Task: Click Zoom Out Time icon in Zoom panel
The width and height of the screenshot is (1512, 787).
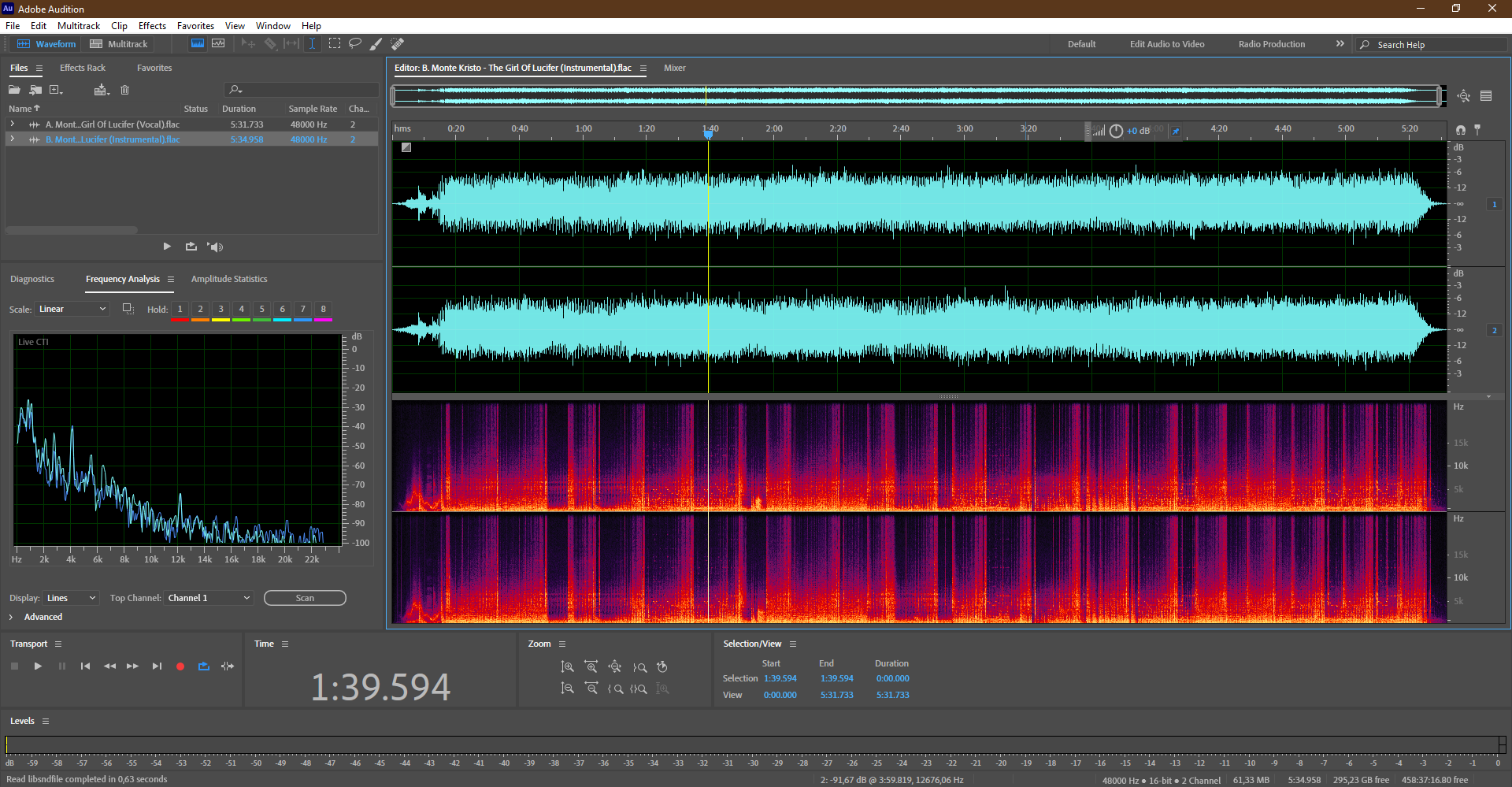Action: 591,689
